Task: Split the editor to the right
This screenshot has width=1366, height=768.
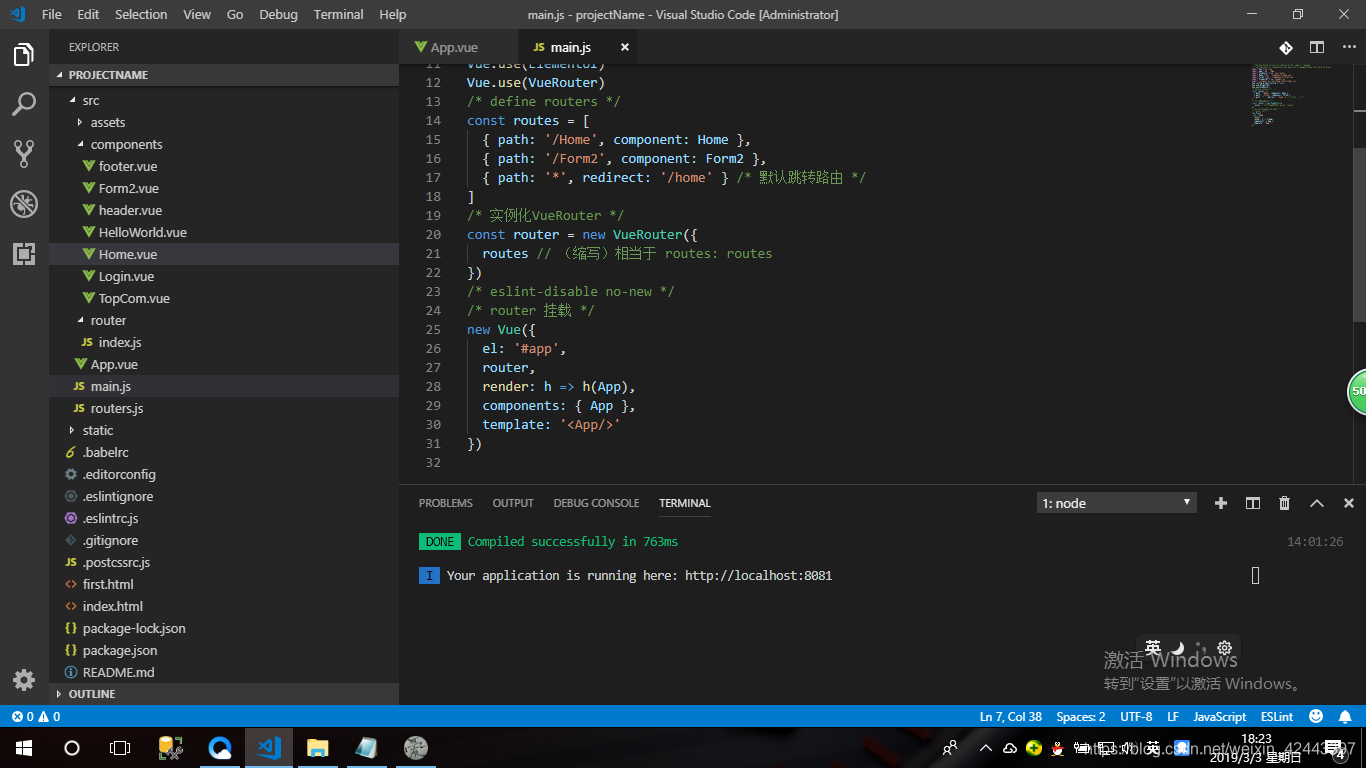Action: pos(1317,47)
